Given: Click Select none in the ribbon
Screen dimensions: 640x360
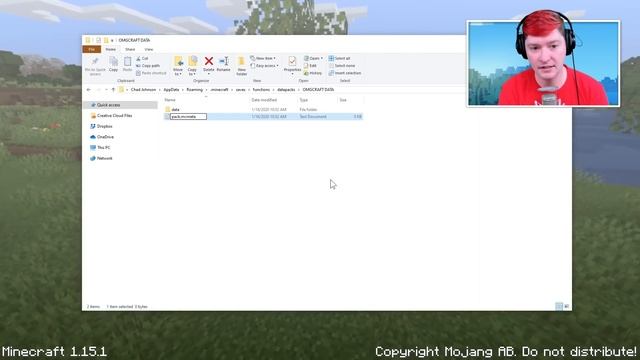Looking at the screenshot, I should click(342, 66).
